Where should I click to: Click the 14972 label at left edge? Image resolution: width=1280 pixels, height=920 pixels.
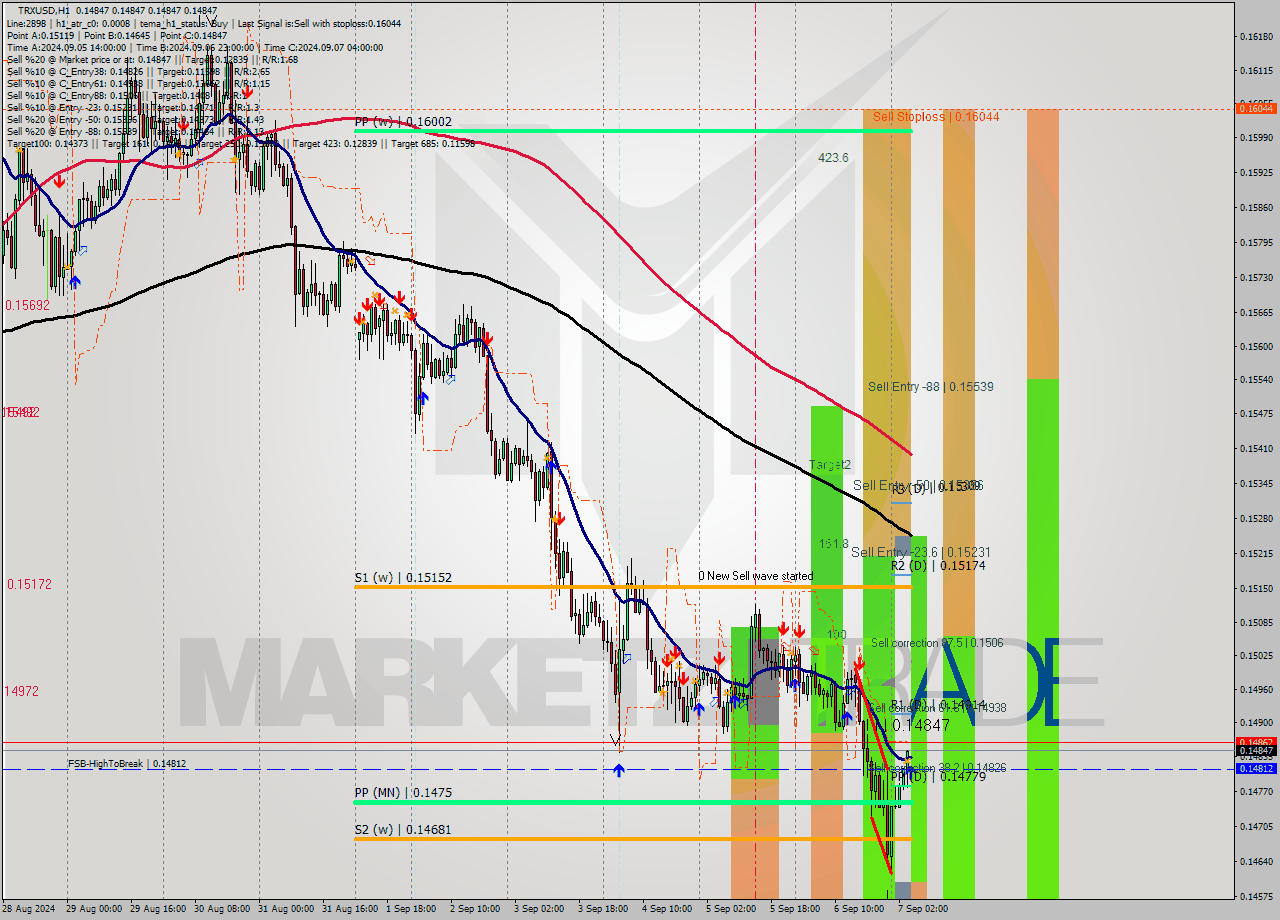click(x=21, y=691)
